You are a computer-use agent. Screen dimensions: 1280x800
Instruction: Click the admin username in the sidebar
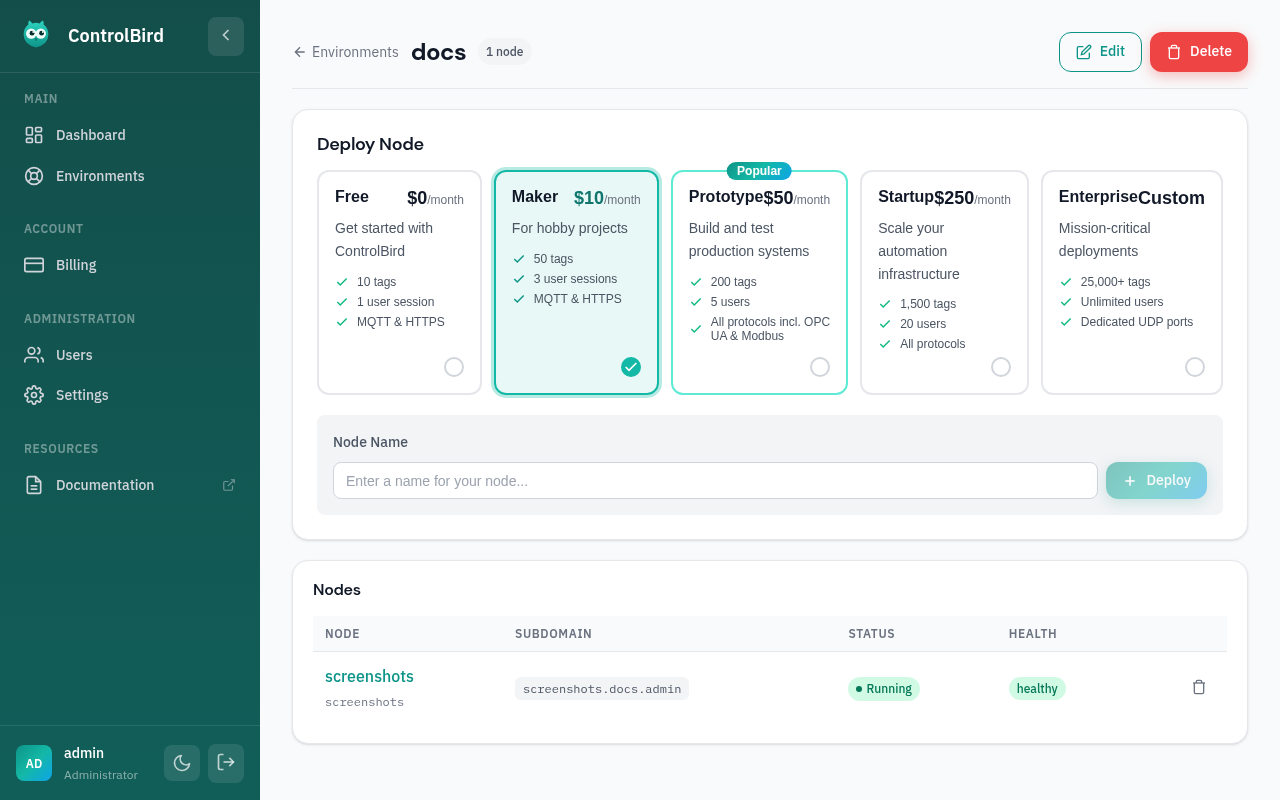[84, 753]
